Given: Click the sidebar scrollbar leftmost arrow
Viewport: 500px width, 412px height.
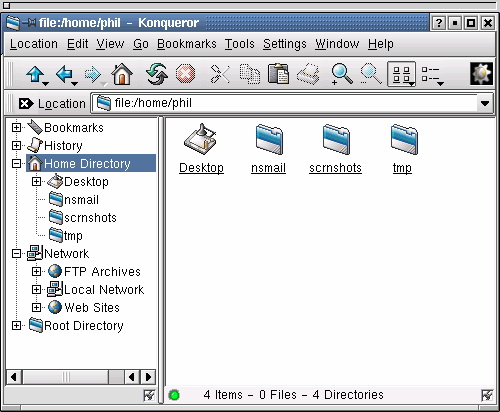Looking at the screenshot, I should click(14, 377).
